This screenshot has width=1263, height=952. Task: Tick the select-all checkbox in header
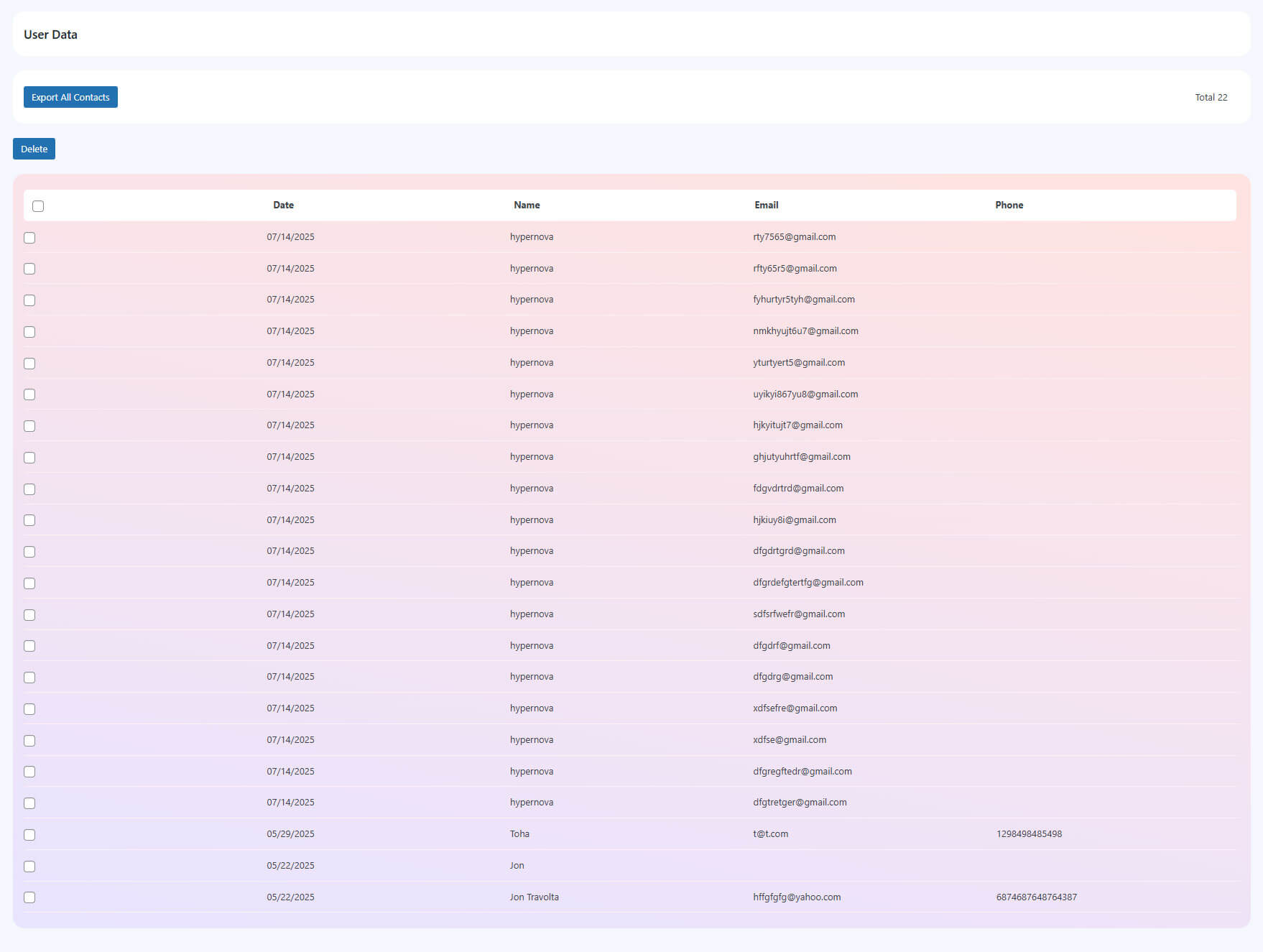pyautogui.click(x=38, y=206)
